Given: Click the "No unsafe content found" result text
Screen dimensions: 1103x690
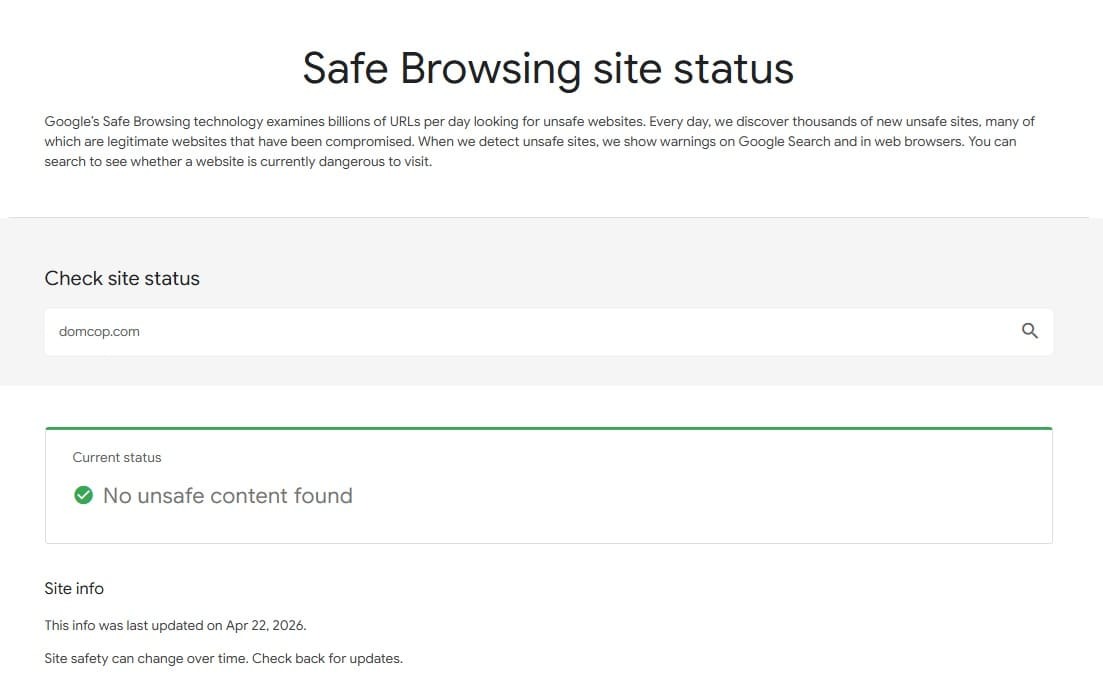Looking at the screenshot, I should (228, 495).
